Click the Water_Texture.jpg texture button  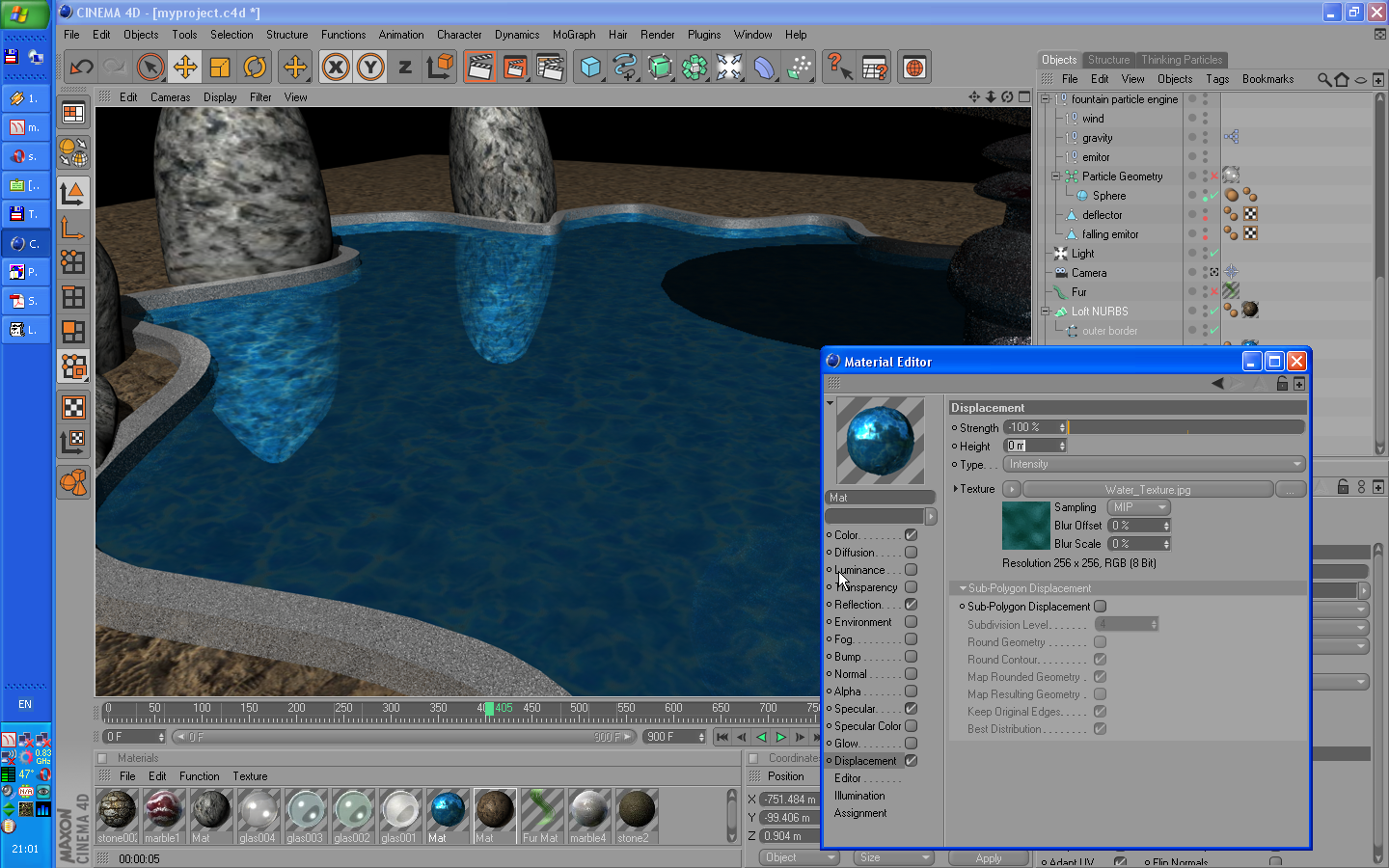[1148, 490]
